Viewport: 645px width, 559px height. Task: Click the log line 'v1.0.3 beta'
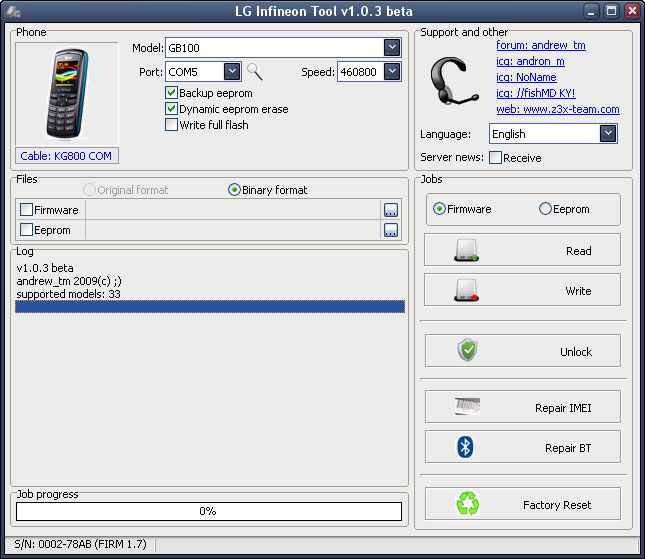click(45, 268)
